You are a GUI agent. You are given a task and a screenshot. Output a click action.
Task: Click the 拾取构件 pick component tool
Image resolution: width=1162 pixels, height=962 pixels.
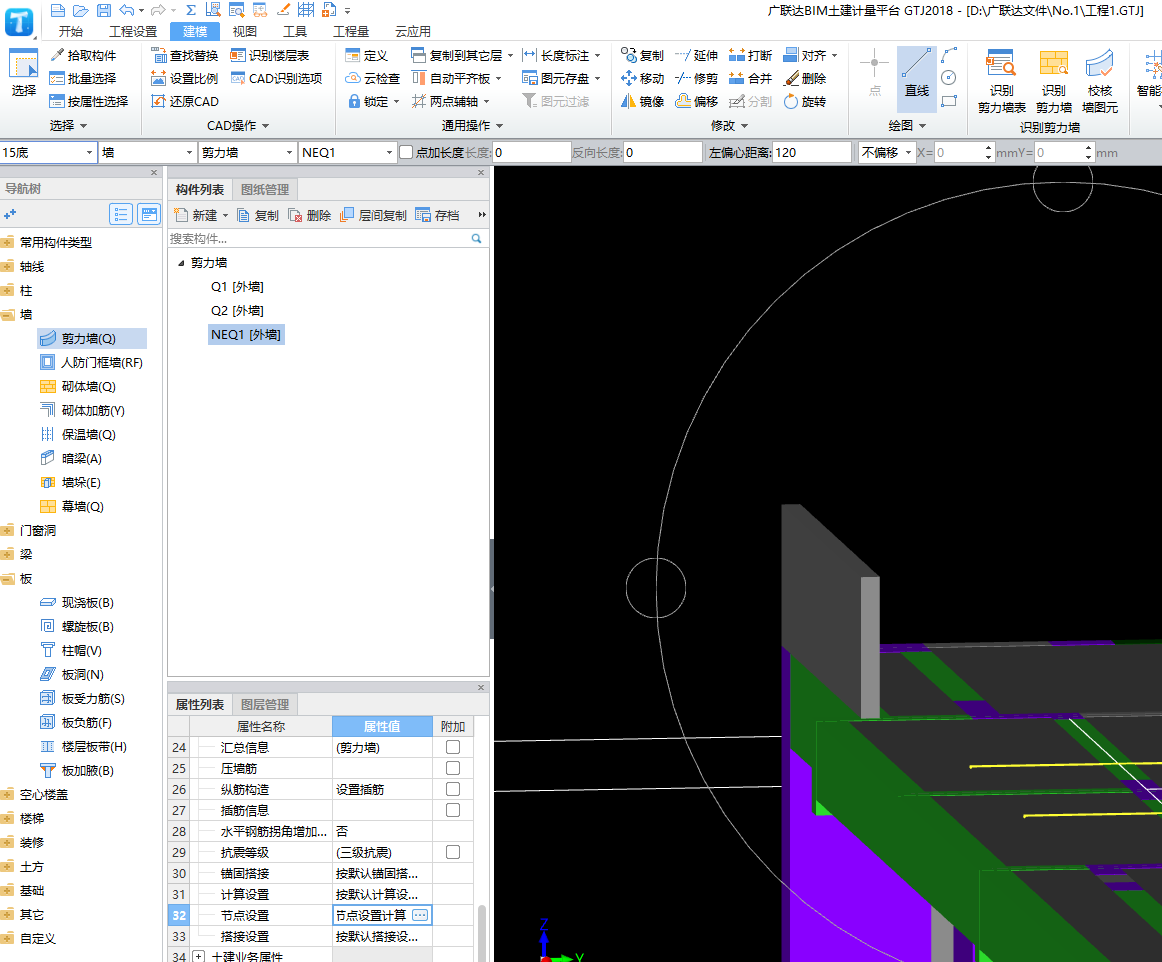tap(83, 56)
